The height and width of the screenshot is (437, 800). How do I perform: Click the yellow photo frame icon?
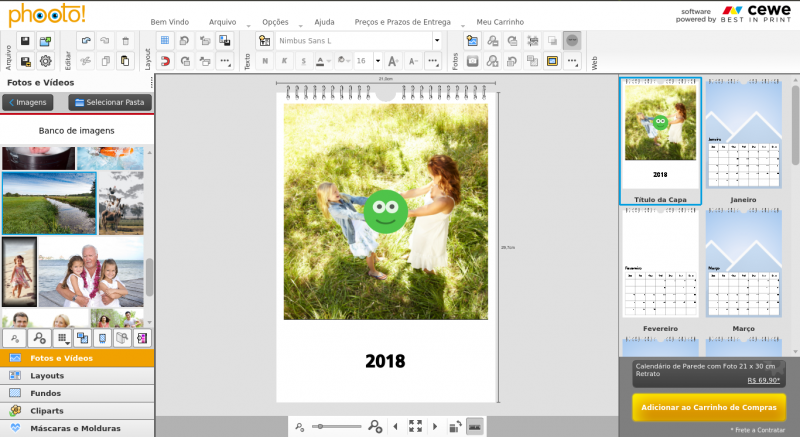click(552, 61)
